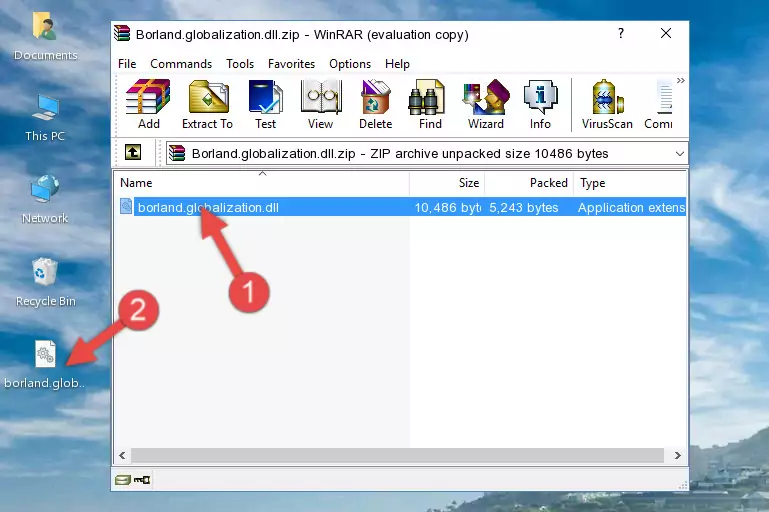Sort by the Size column header
The height and width of the screenshot is (512, 769).
coord(447,183)
